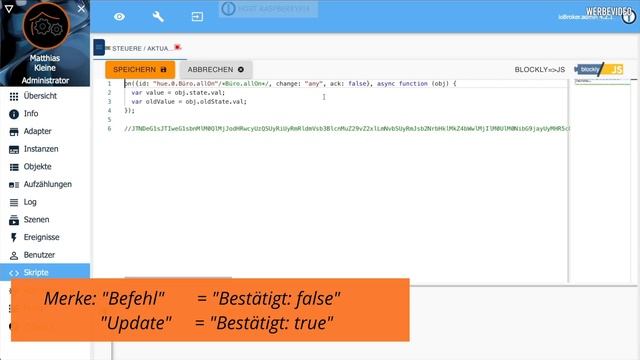Click the Objekte list icon
The width and height of the screenshot is (640, 360).
pyautogui.click(x=14, y=167)
